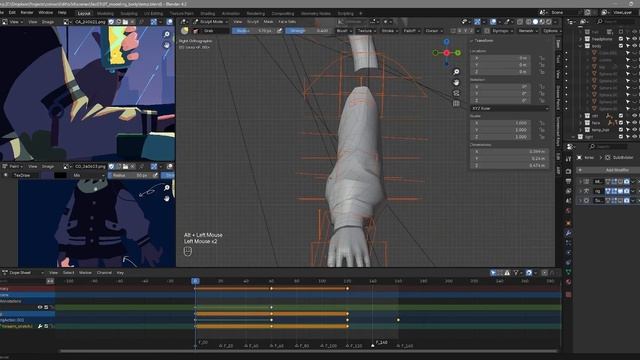Viewport: 640px width, 360px height.
Task: Toggle Dope Sheet only-show-selected arrow icon
Action: 493,273
